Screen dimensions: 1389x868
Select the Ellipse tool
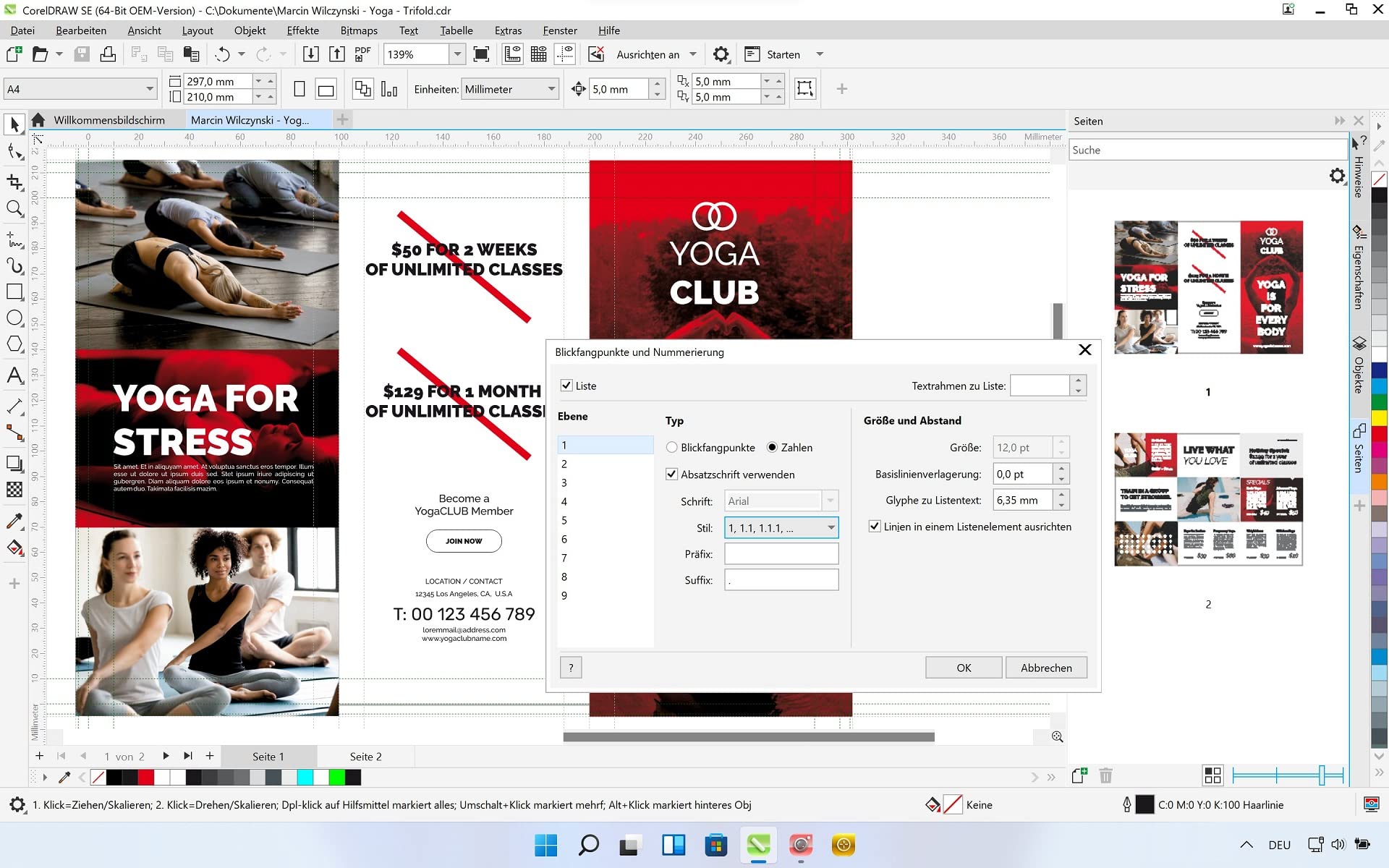(14, 318)
